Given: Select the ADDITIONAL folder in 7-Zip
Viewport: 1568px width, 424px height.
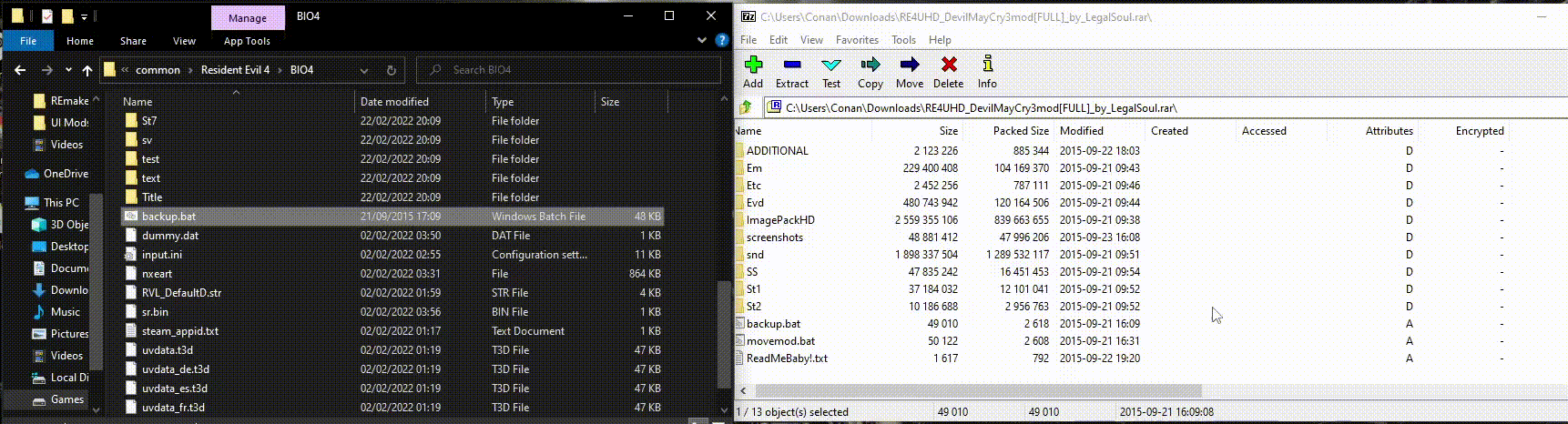Looking at the screenshot, I should (778, 151).
